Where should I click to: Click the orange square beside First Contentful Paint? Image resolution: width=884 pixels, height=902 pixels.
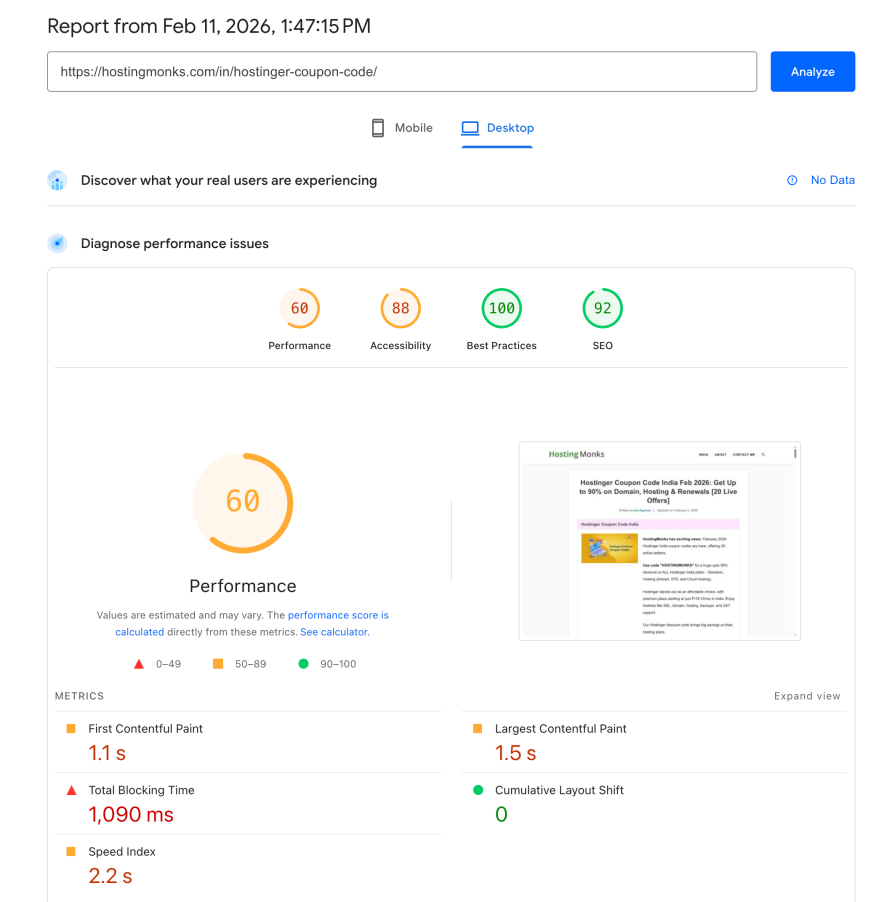click(x=73, y=729)
